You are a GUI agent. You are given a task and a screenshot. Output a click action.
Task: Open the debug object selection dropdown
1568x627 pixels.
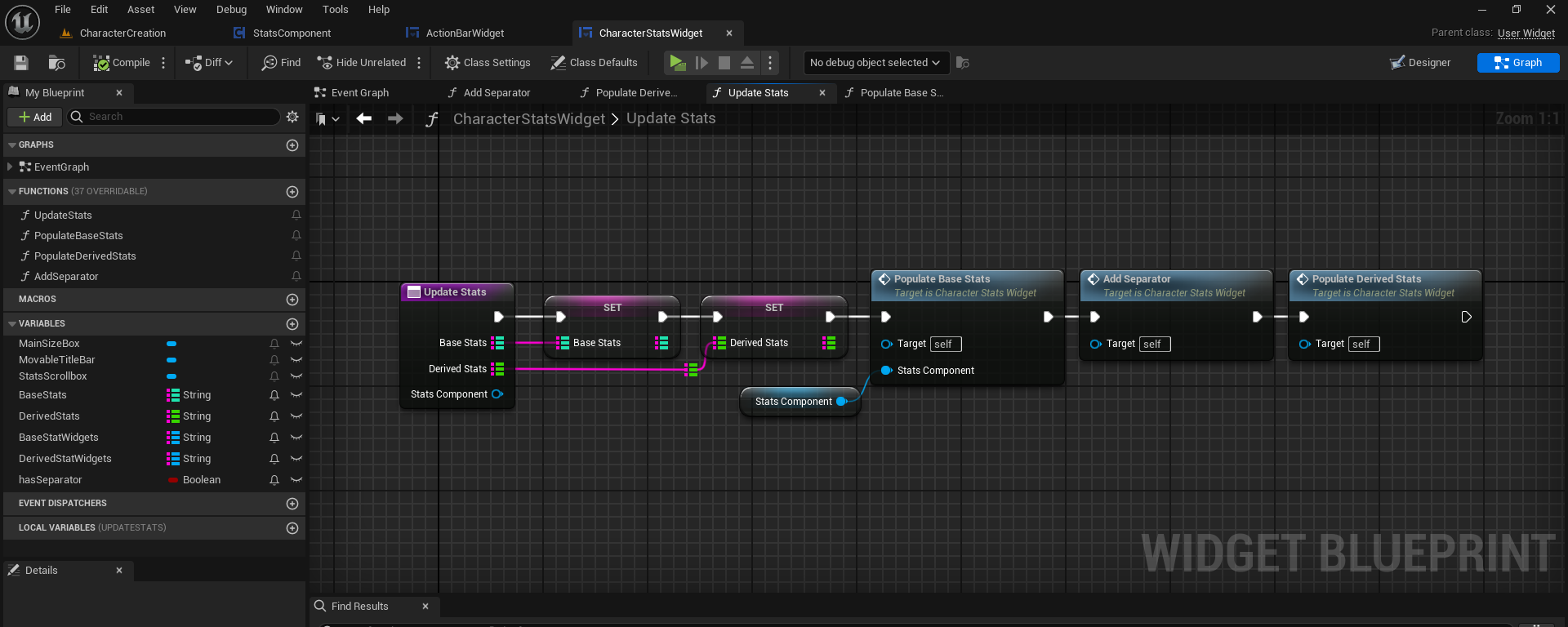point(874,63)
